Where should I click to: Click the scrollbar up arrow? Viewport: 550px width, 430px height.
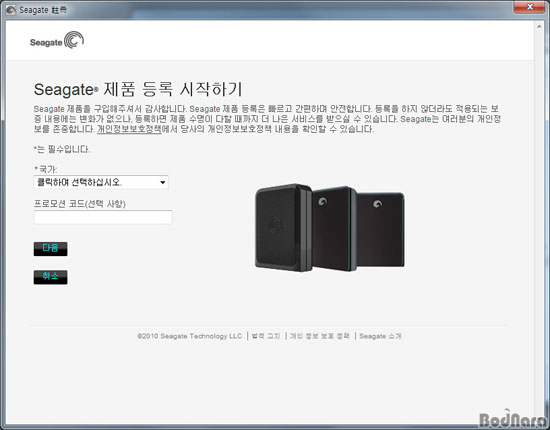[x=539, y=26]
